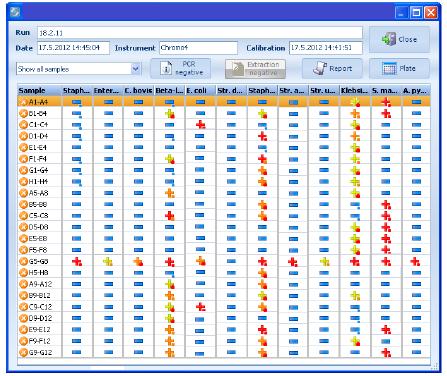Screen dimensions: 447x376
Task: Click the red plus in E. coli column, row C9-C12
Action: coord(200,307)
